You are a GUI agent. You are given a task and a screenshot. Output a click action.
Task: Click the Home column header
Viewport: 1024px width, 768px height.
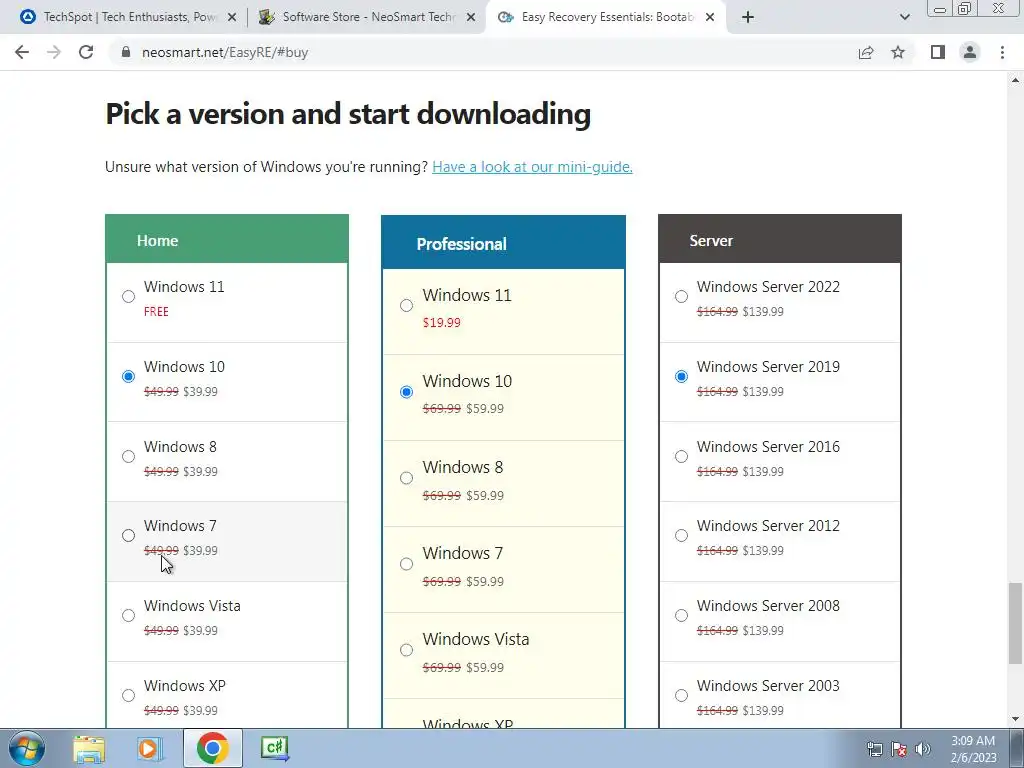click(227, 239)
